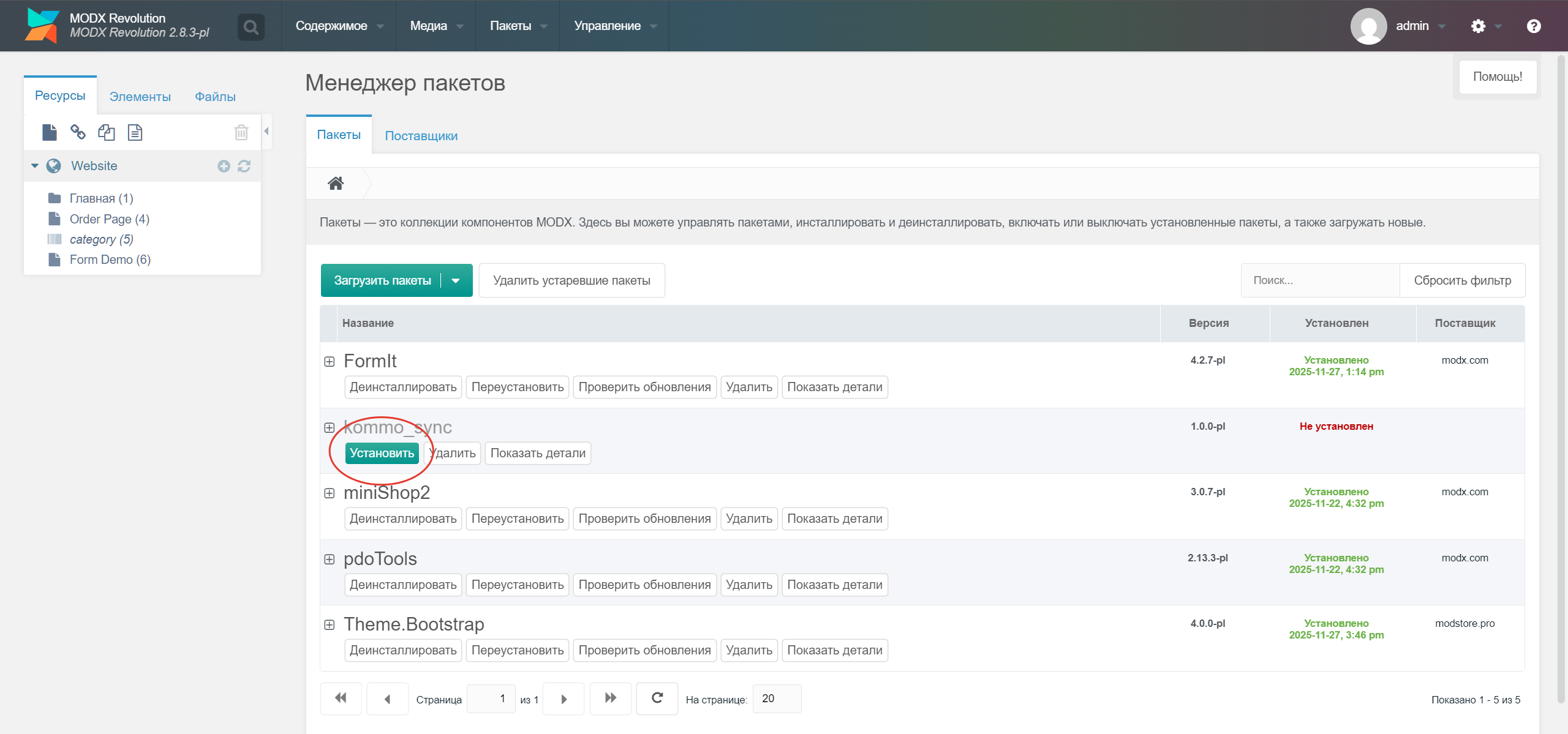
Task: Expand the pdoTools package row
Action: click(330, 560)
